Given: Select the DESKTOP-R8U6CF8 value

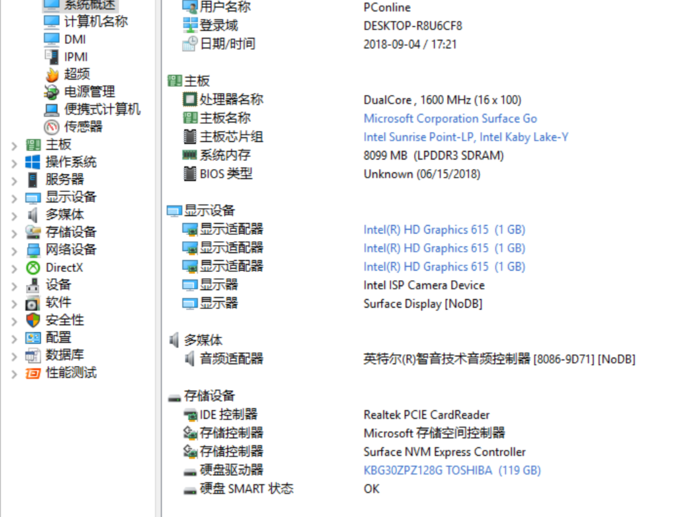Looking at the screenshot, I should 413,25.
